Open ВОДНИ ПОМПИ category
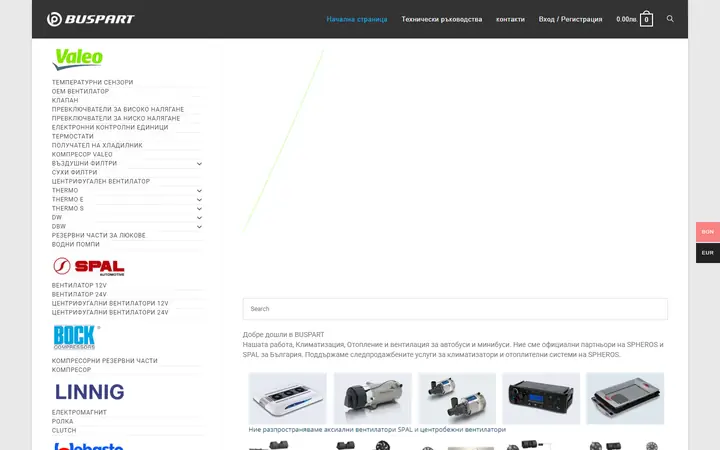This screenshot has width=720, height=450. (x=75, y=244)
